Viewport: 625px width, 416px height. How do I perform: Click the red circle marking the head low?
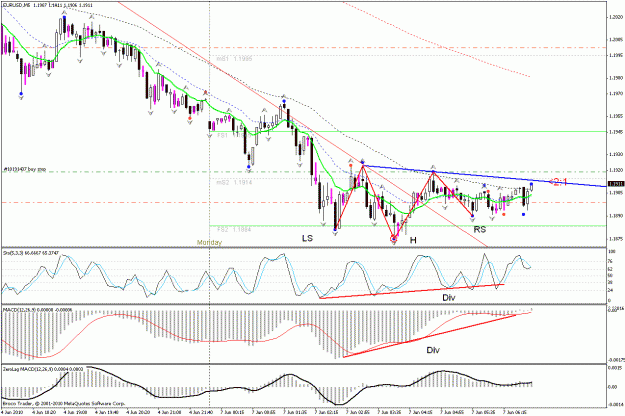394,239
